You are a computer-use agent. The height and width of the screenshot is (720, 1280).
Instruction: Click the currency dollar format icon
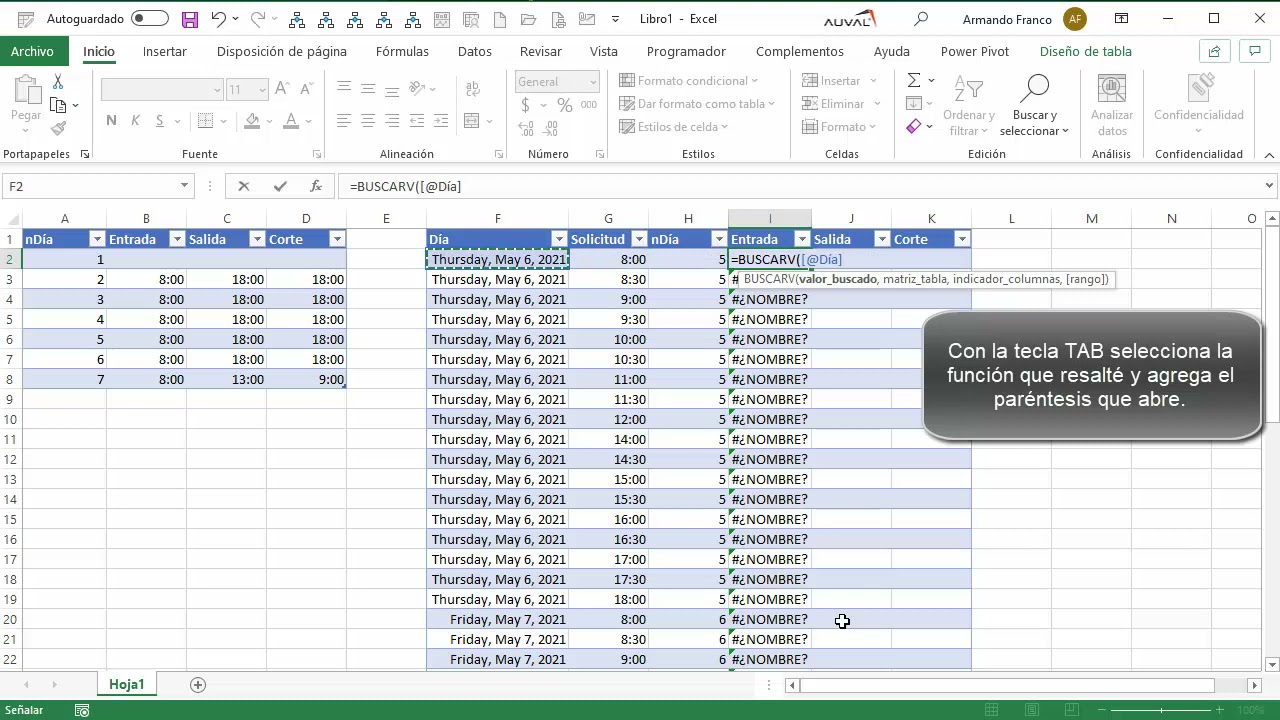(526, 105)
